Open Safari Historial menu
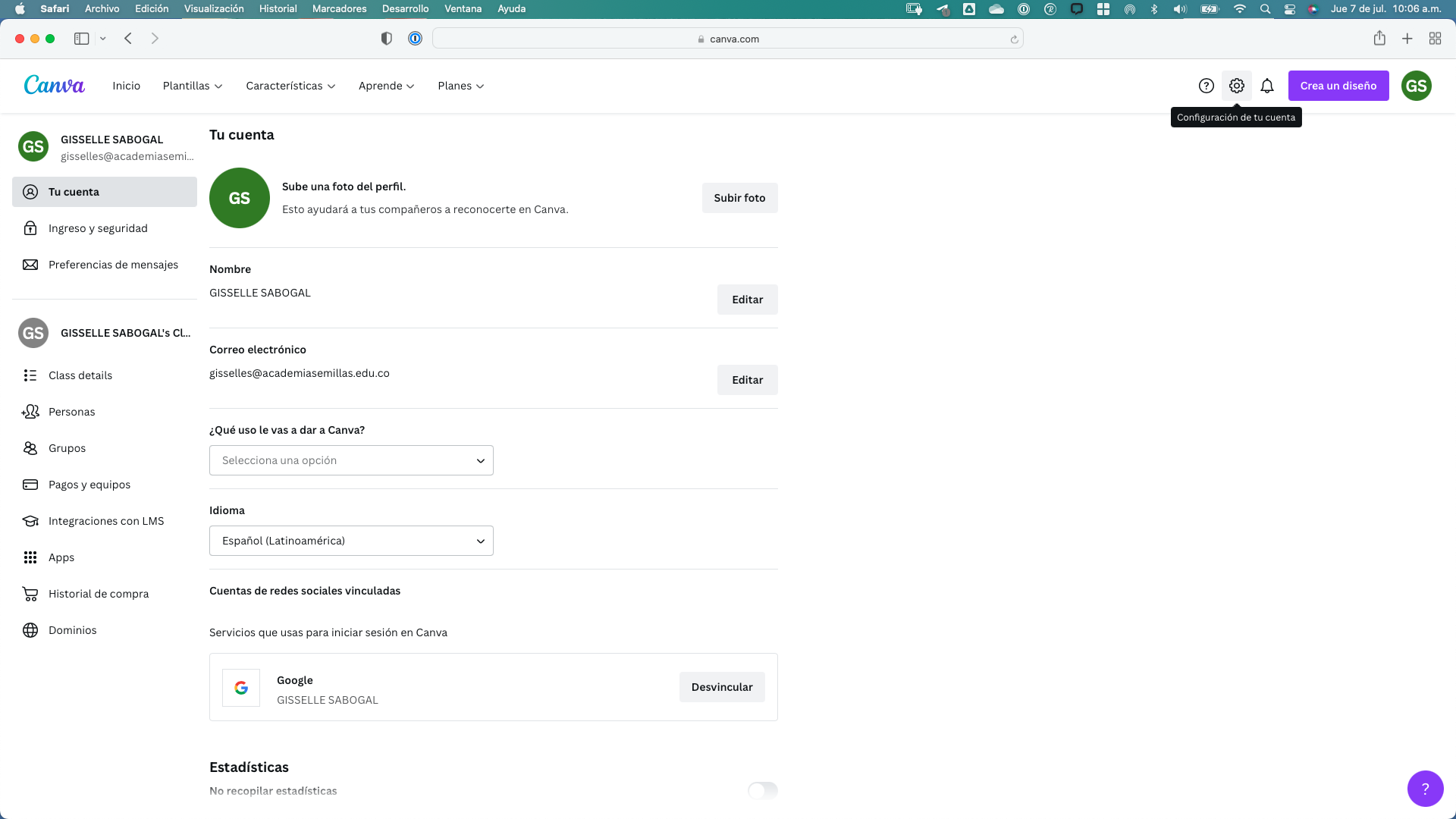 click(278, 9)
